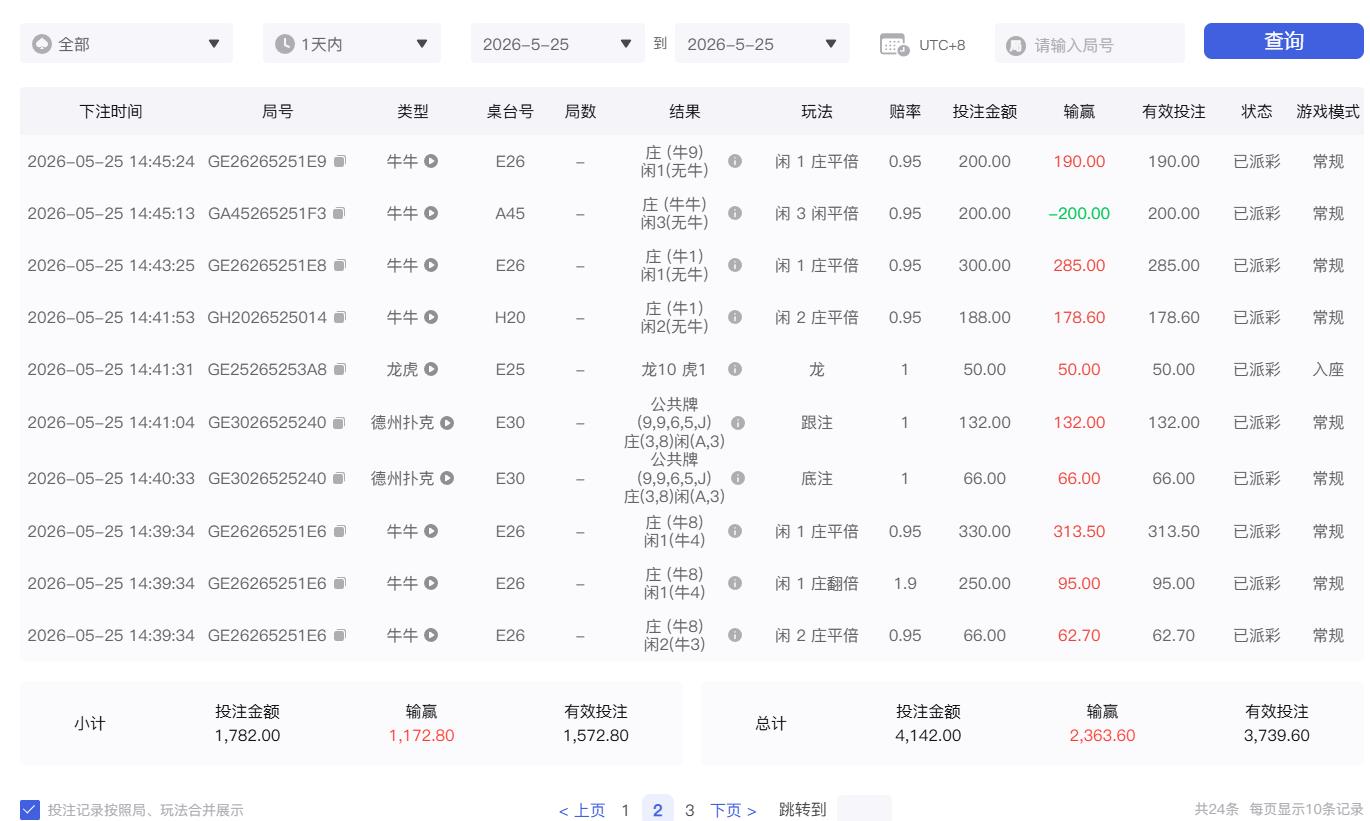The width and height of the screenshot is (1370, 821).
Task: Click the 闲 1 庄翻倍 play type cell
Action: pyautogui.click(x=817, y=583)
